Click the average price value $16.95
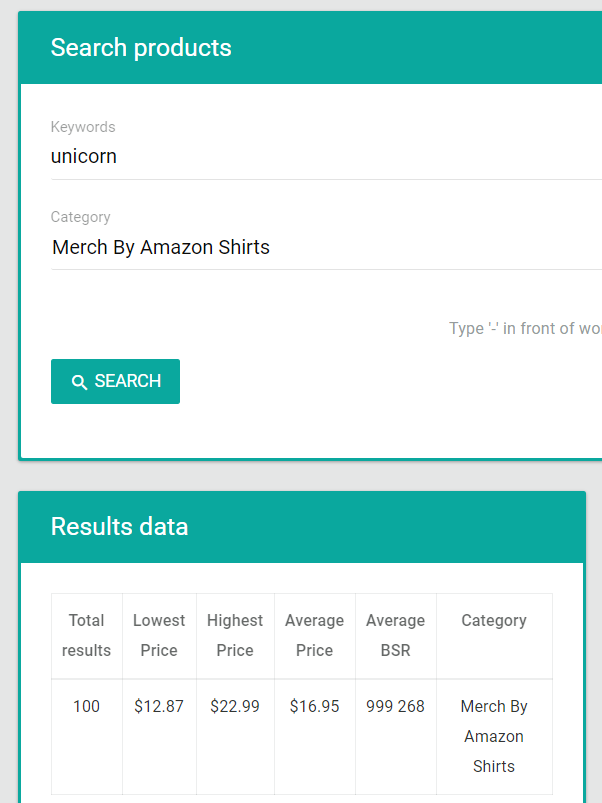Image resolution: width=602 pixels, height=803 pixels. pos(314,707)
